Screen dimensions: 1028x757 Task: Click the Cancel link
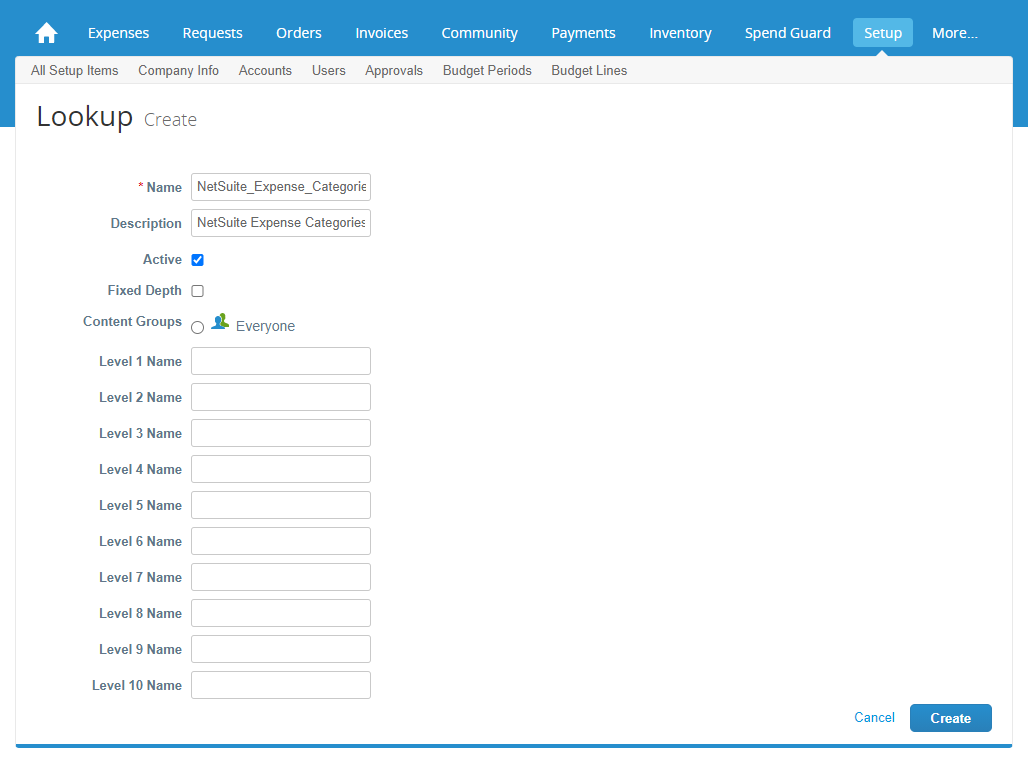874,718
